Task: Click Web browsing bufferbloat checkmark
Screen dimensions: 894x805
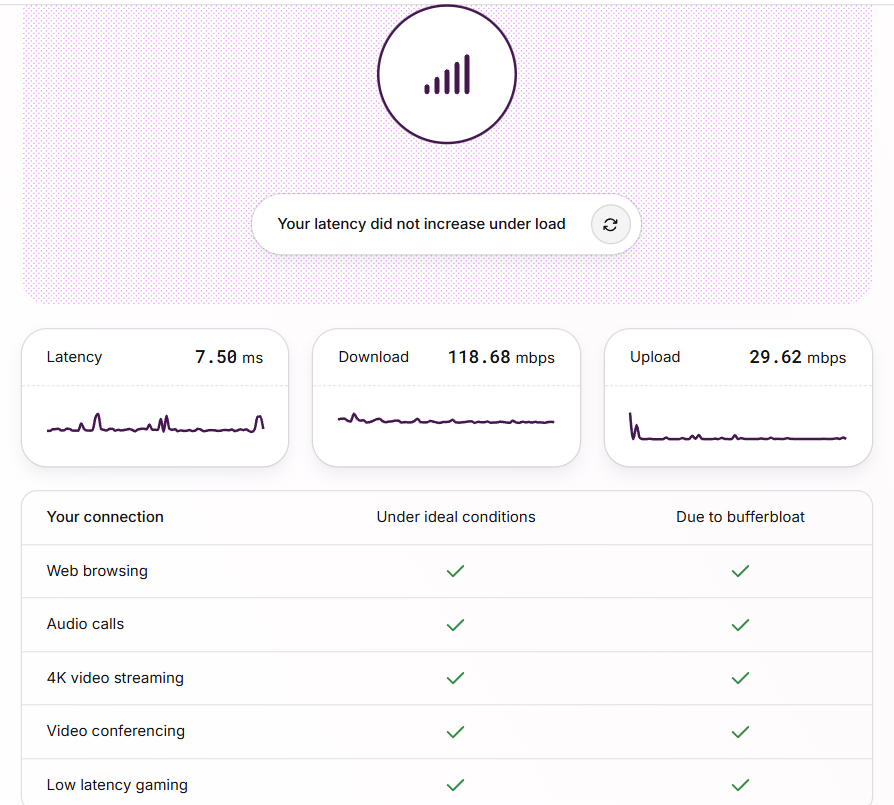Action: [740, 571]
